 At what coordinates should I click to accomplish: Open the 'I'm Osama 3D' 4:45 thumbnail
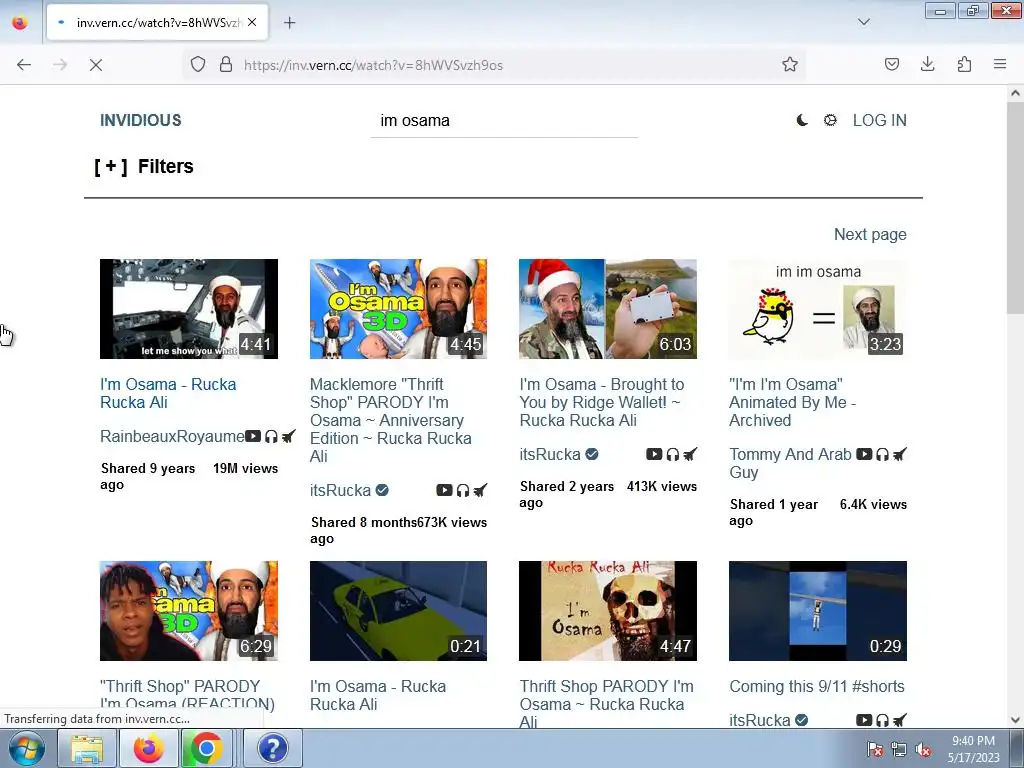[x=398, y=309]
